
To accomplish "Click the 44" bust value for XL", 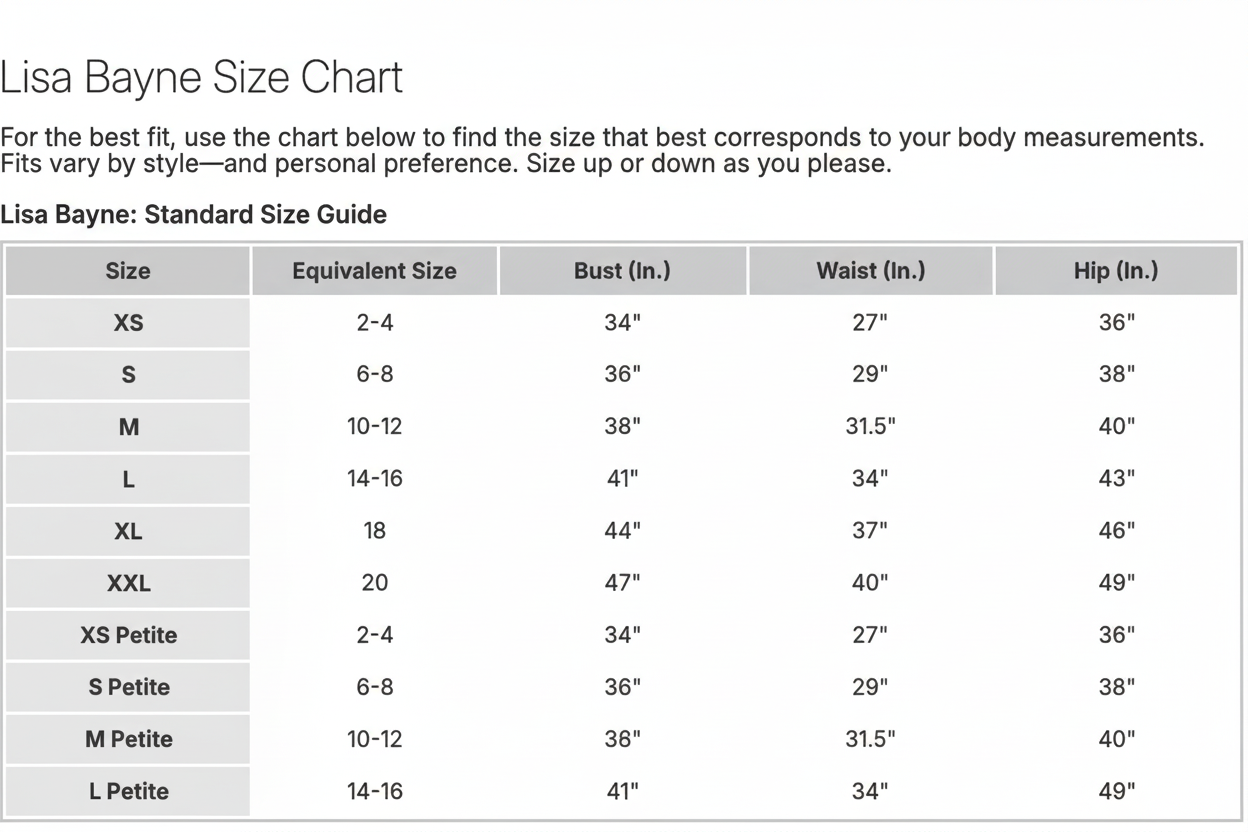I will point(622,531).
